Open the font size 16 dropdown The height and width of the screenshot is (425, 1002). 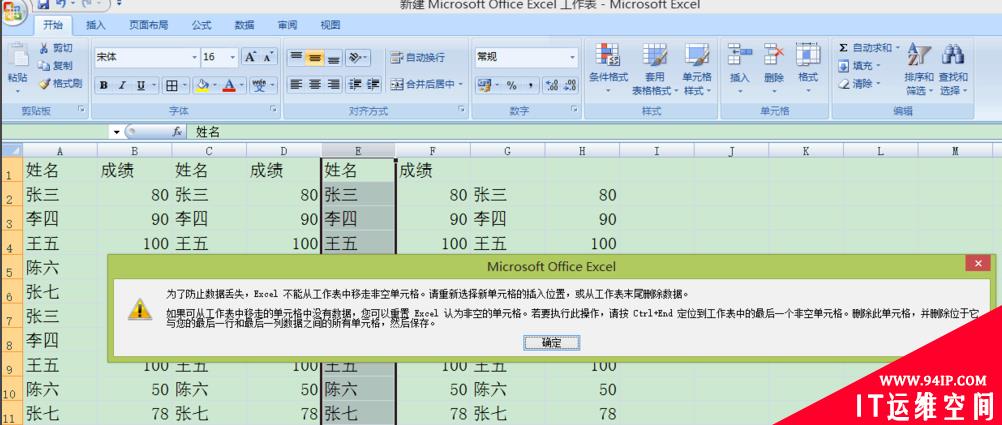coord(233,58)
